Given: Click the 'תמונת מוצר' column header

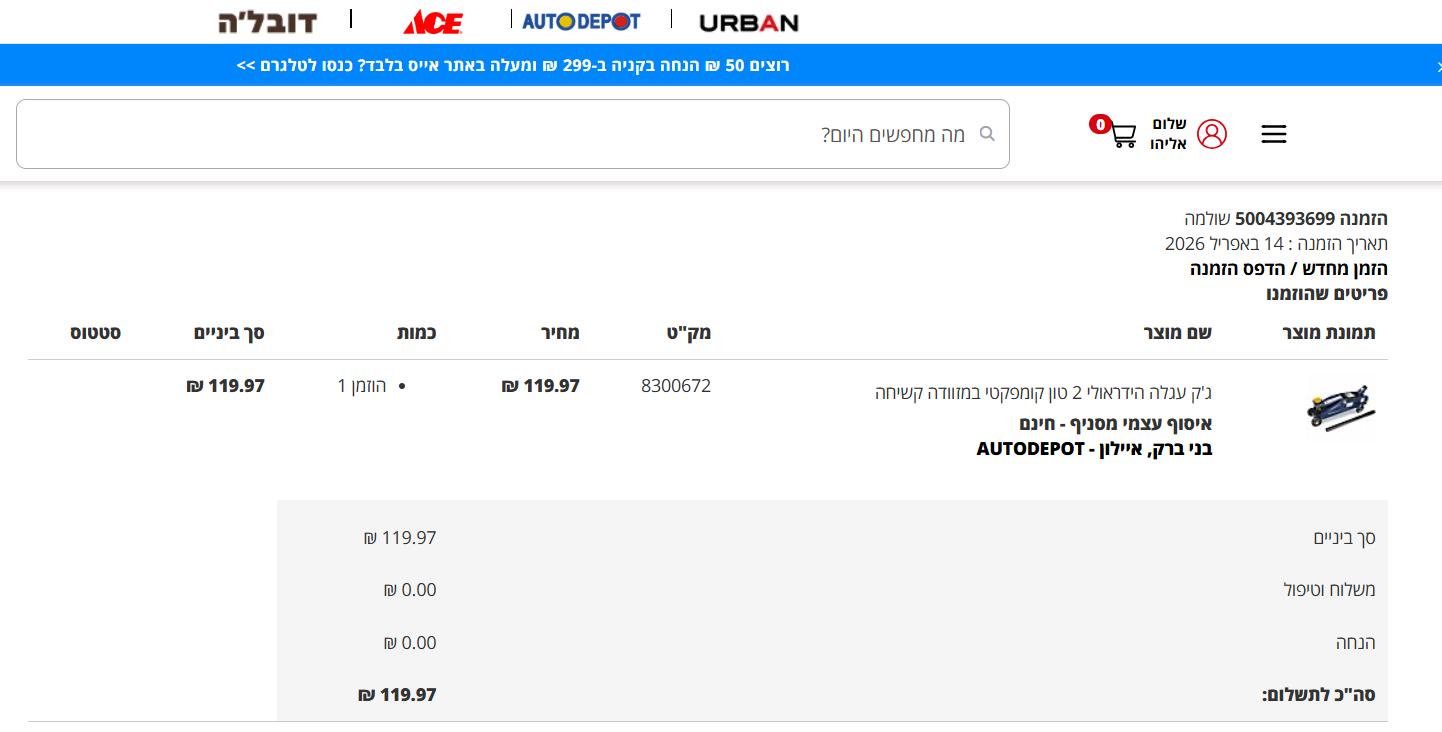Looking at the screenshot, I should click(x=1329, y=333).
